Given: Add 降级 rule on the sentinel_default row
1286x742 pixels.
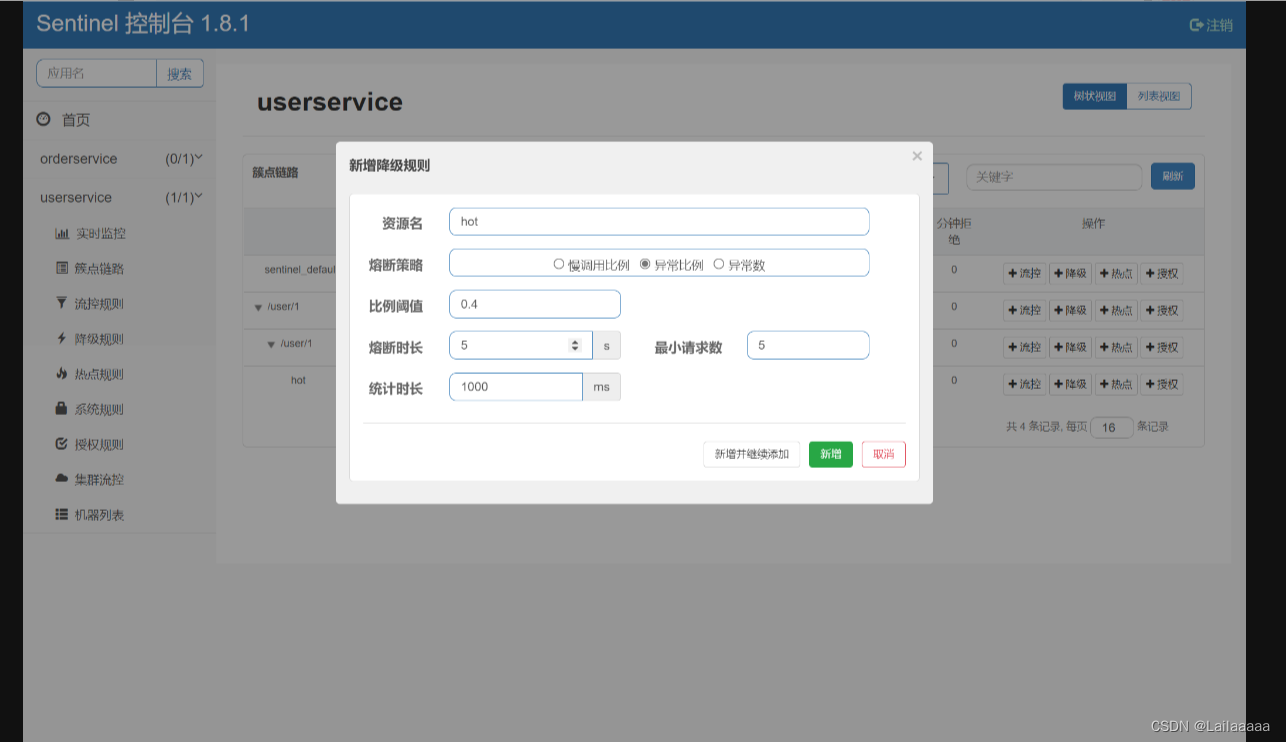Looking at the screenshot, I should (1070, 273).
